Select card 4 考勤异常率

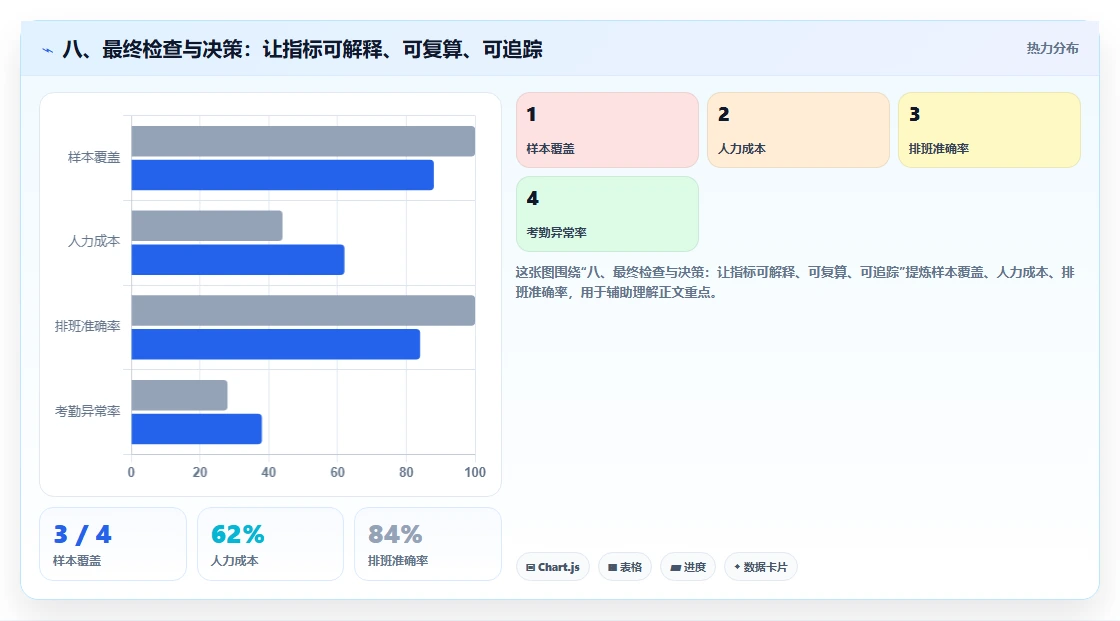[607, 214]
